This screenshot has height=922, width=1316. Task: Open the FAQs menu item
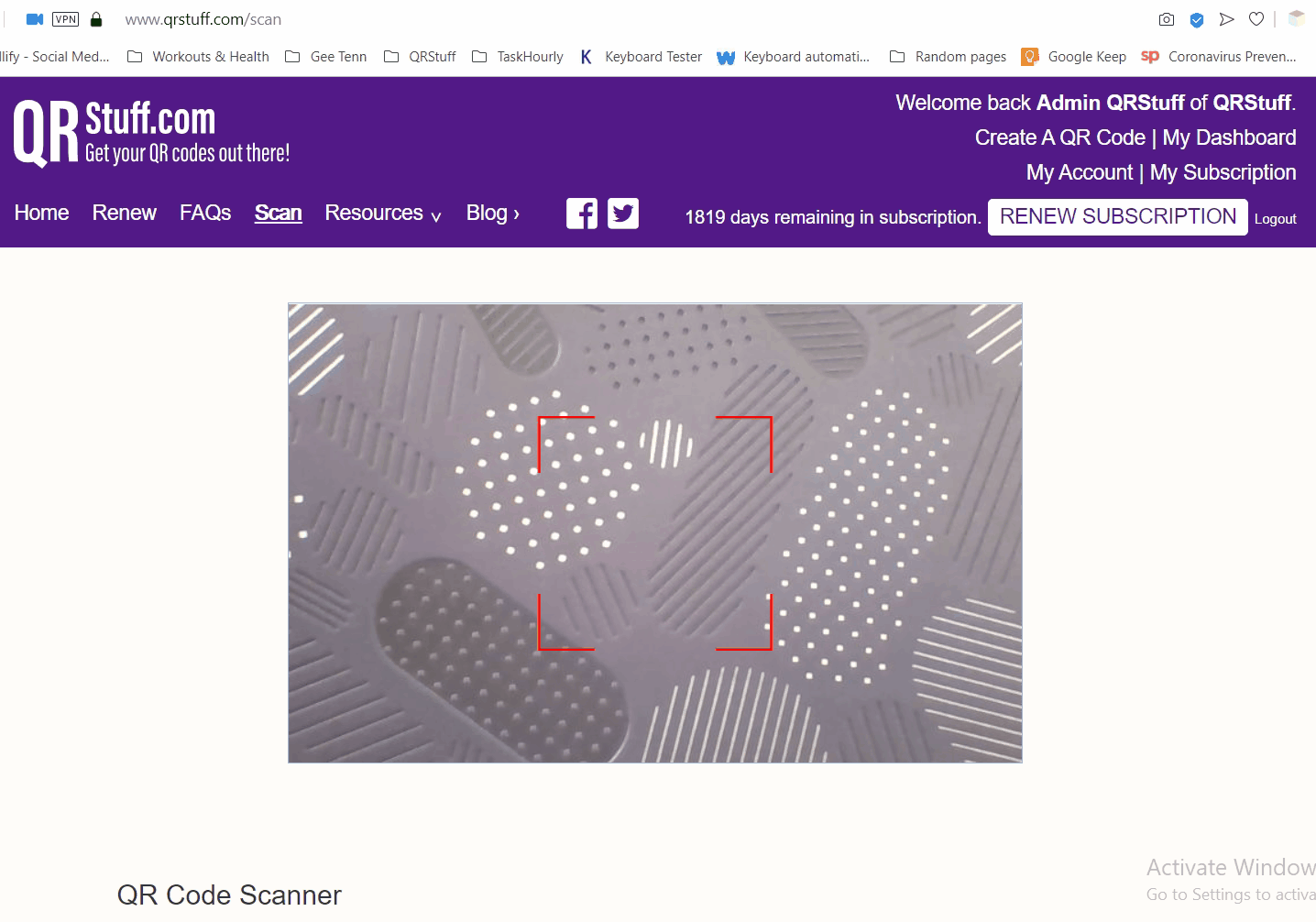tap(205, 213)
